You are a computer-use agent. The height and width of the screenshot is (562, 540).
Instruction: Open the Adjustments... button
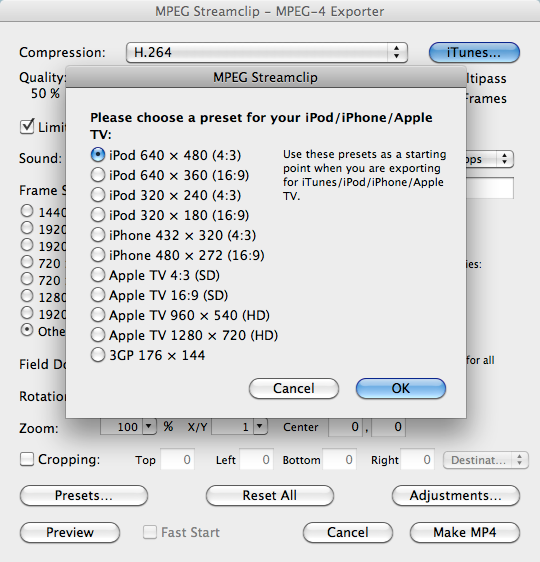point(456,495)
